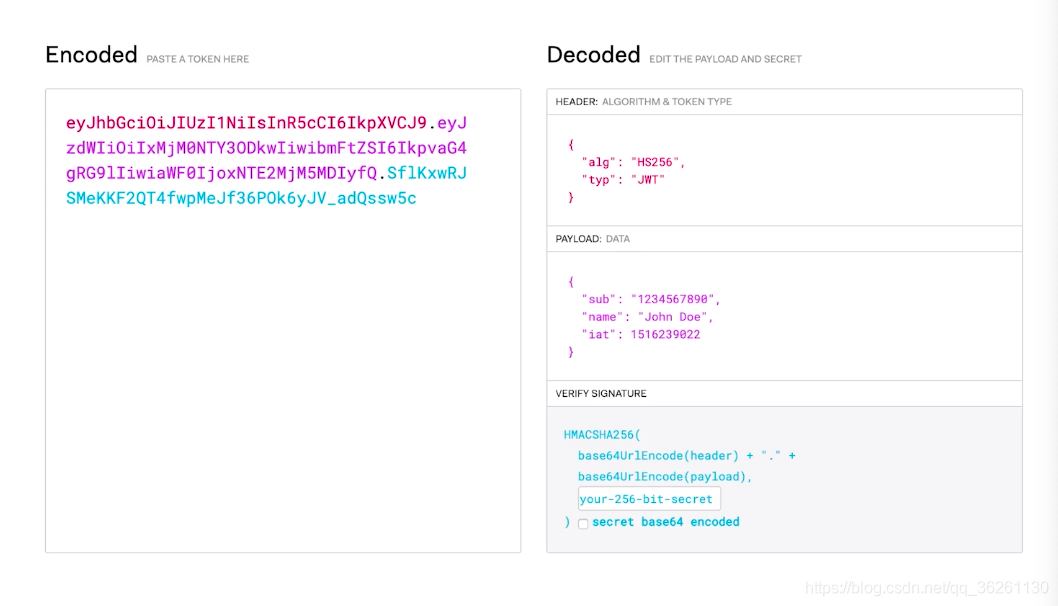Click the "alg": "HS256" line
Screen dimensions: 1058x606
point(633,162)
